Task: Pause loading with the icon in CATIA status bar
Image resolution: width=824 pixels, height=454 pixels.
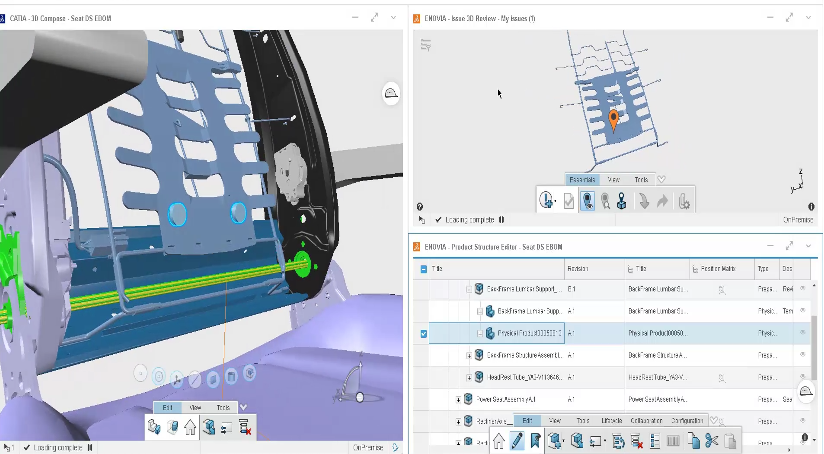Action: click(90, 448)
